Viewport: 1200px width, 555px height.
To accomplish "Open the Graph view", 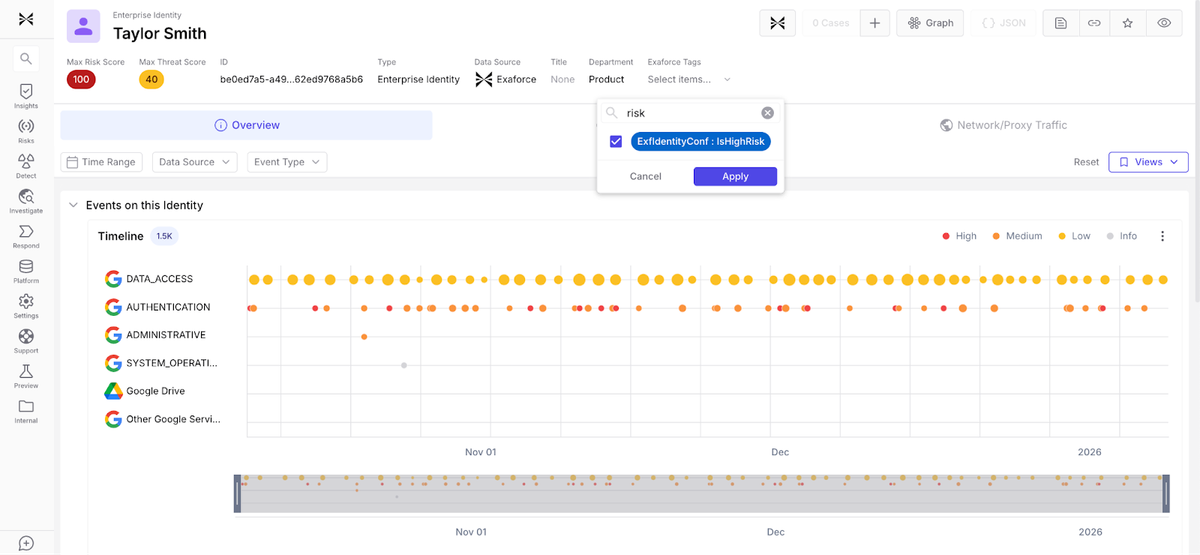I will click(x=930, y=23).
